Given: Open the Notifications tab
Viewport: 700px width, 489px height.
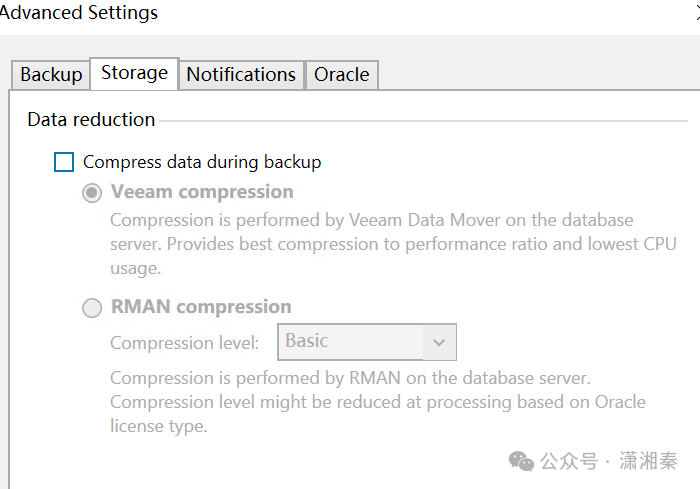Looking at the screenshot, I should [x=241, y=75].
